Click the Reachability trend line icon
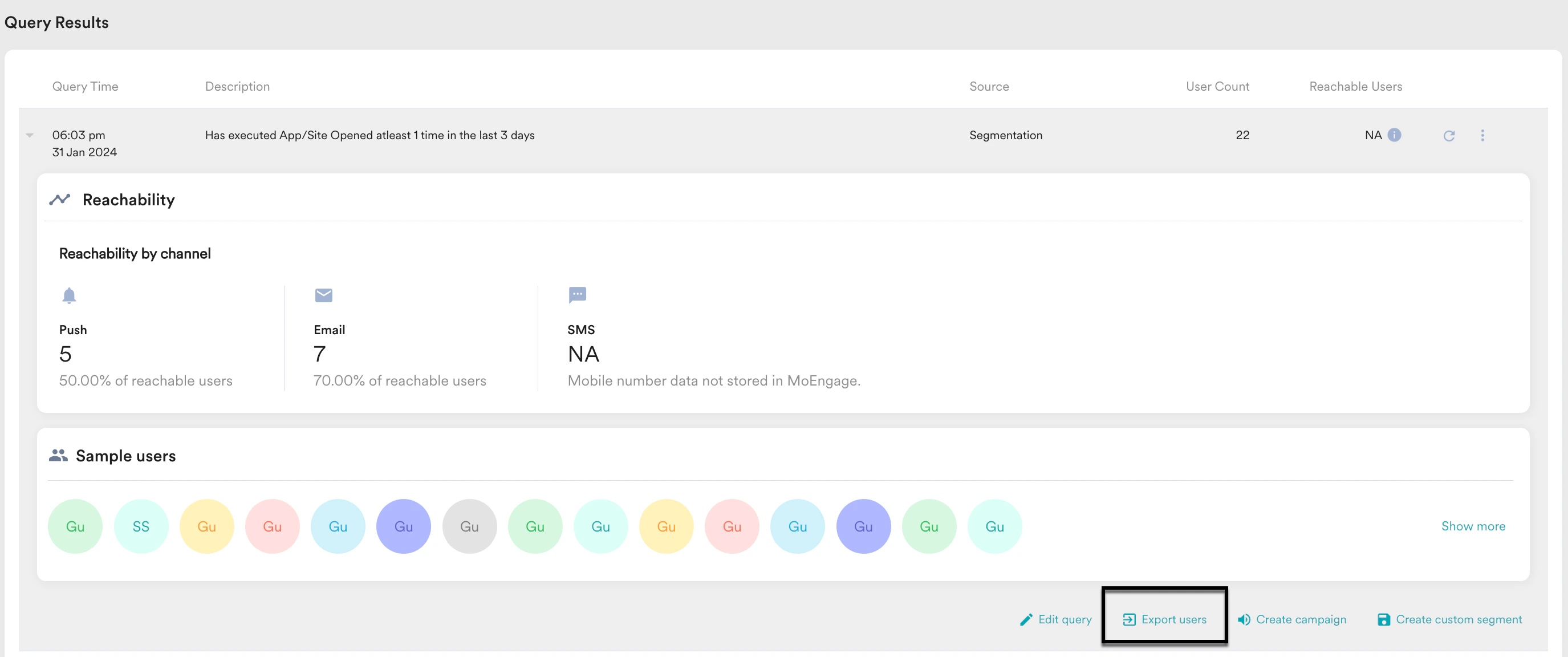 coord(60,200)
